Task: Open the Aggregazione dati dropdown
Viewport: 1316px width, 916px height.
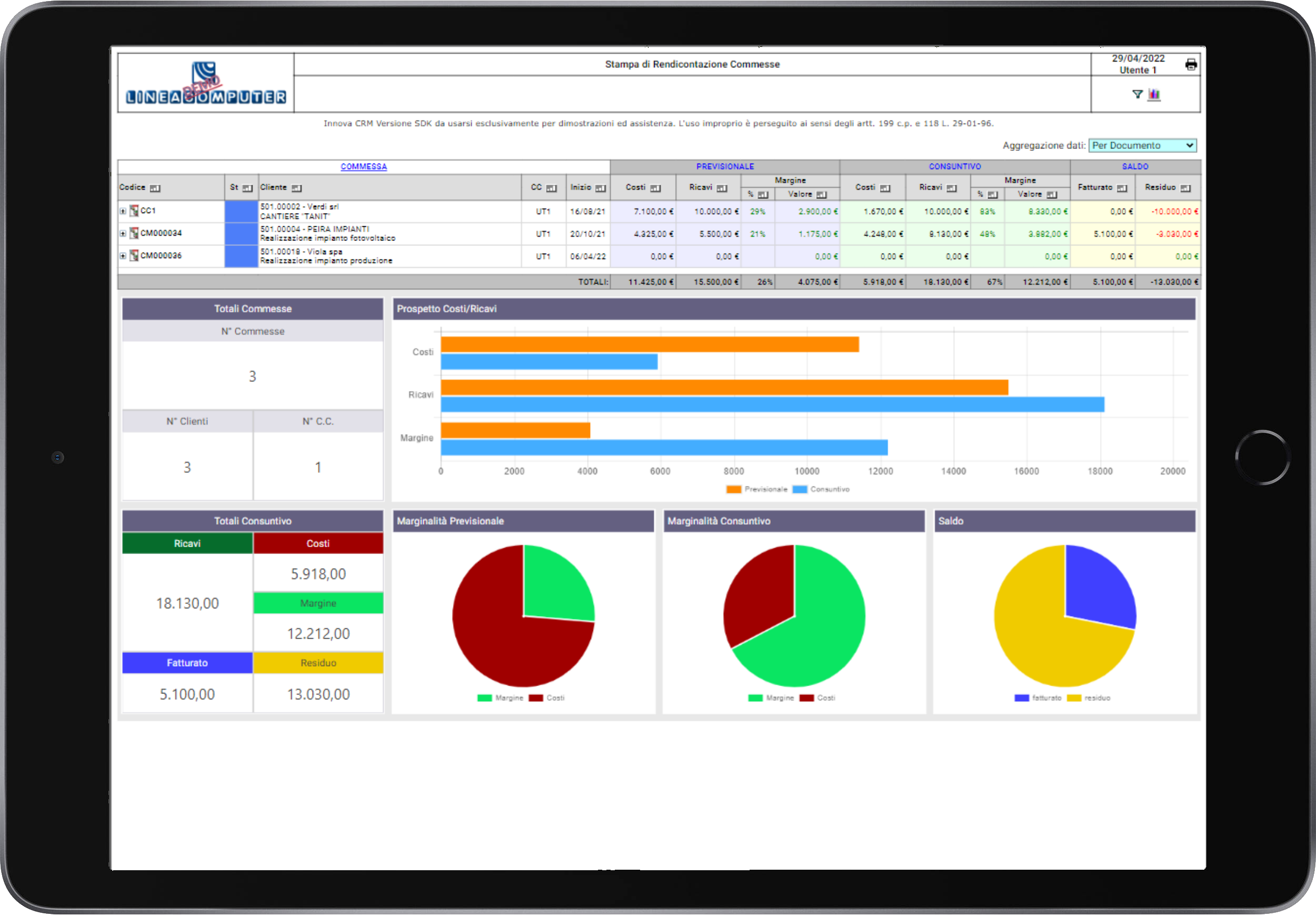Action: coord(1142,146)
